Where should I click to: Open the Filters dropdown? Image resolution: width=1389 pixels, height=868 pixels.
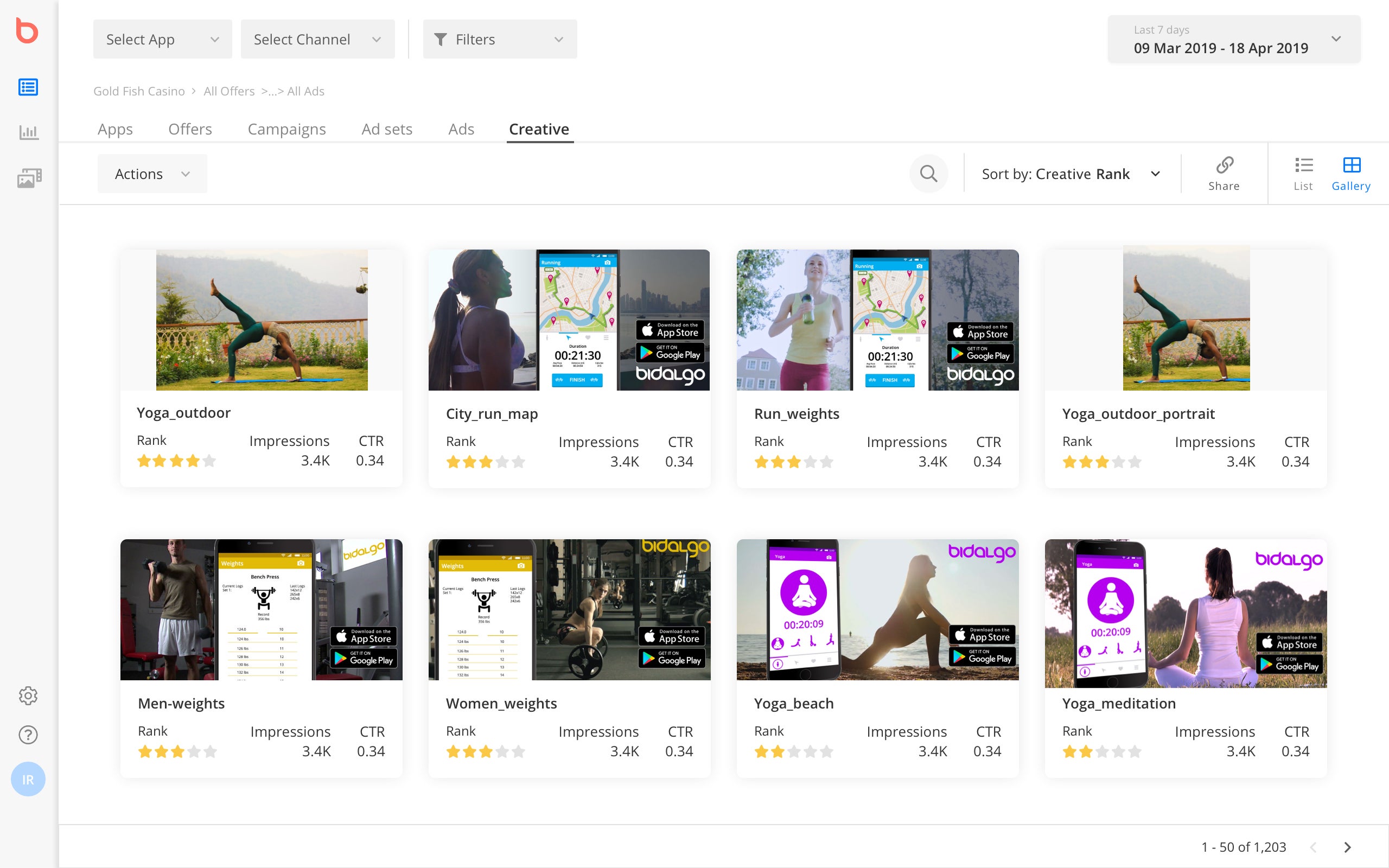click(x=499, y=39)
